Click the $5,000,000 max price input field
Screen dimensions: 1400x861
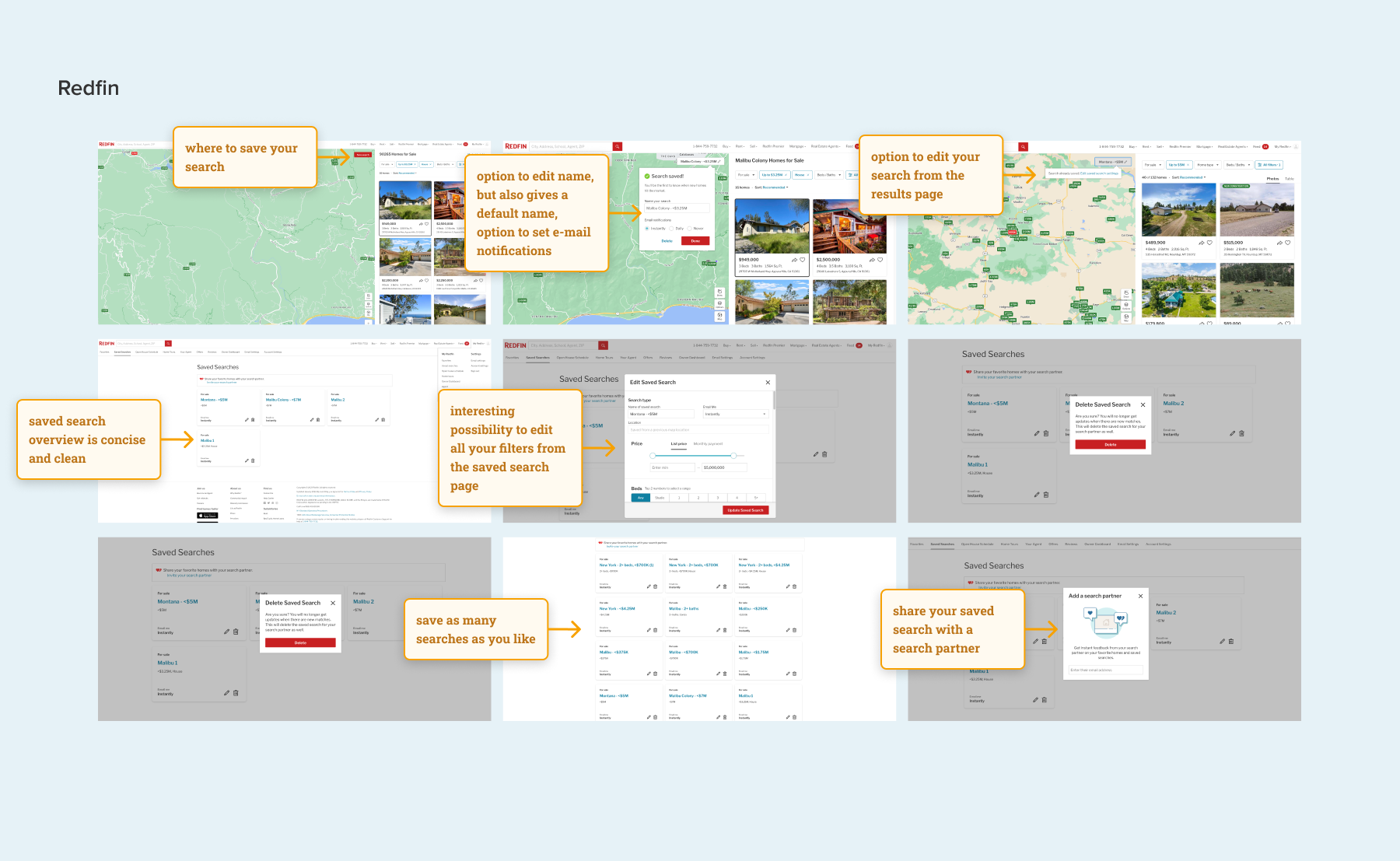click(724, 467)
